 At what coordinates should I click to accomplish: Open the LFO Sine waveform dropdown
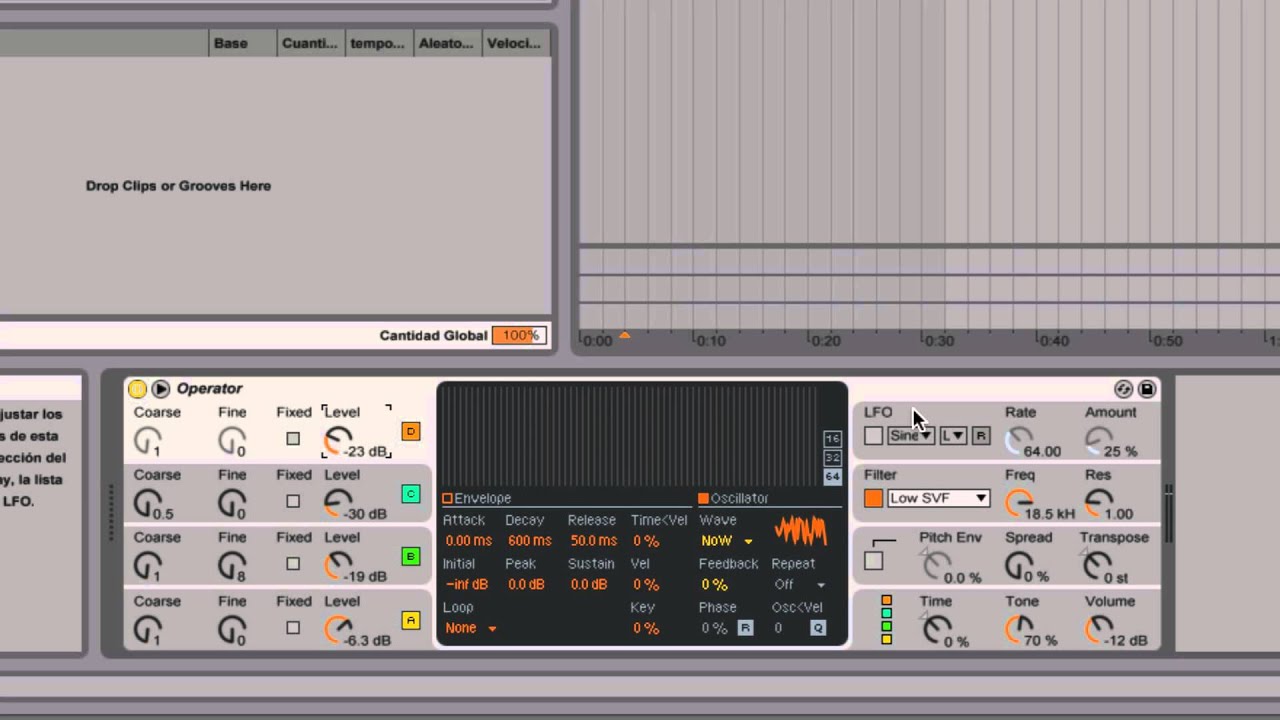[910, 436]
